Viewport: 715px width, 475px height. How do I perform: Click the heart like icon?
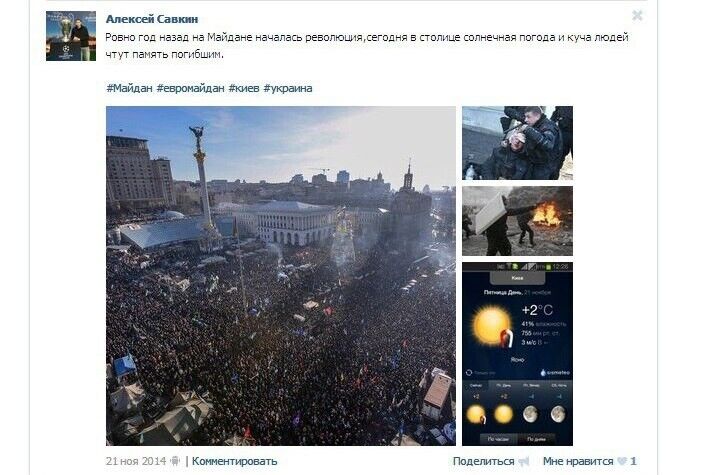622,461
